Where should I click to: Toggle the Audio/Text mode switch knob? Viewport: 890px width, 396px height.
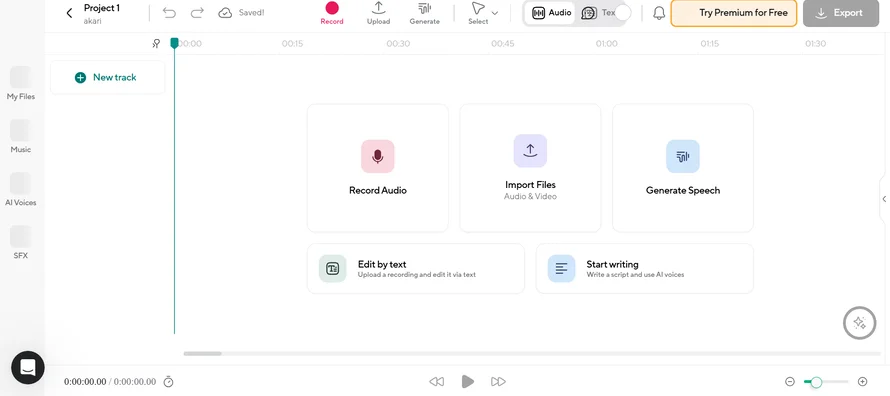(x=623, y=12)
